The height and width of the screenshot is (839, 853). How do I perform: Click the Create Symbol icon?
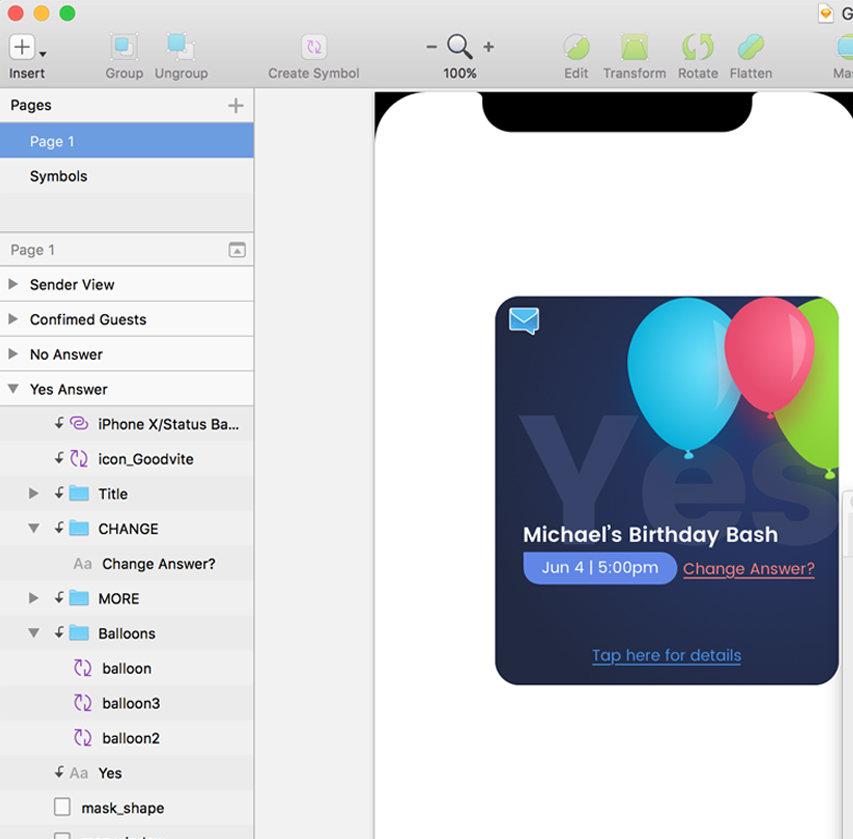pos(314,47)
